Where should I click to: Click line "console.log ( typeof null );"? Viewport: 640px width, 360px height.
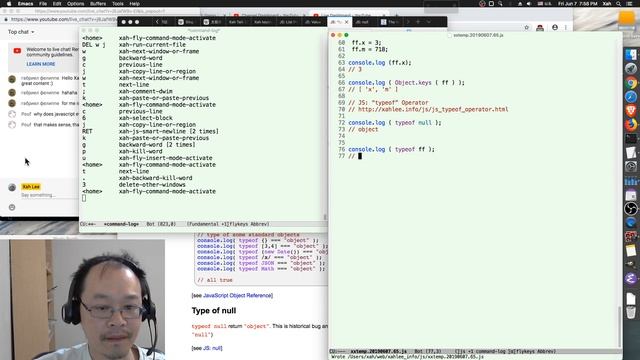tap(395, 122)
